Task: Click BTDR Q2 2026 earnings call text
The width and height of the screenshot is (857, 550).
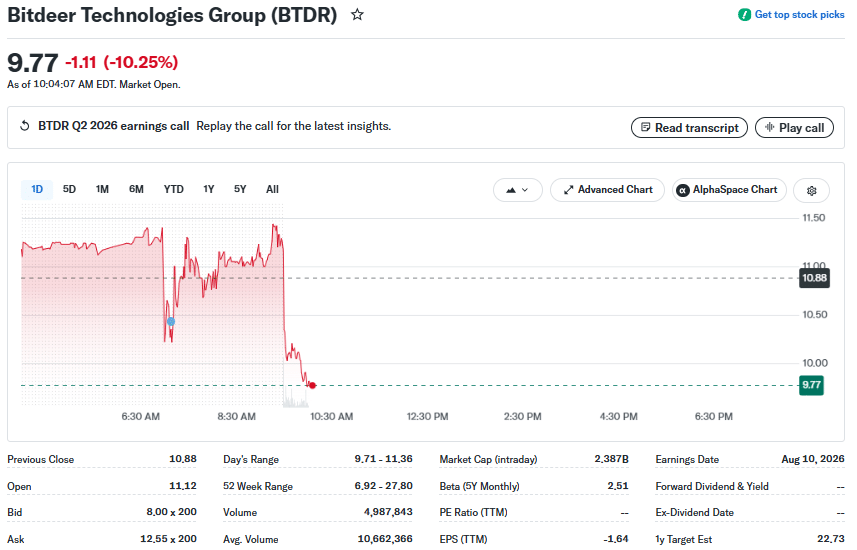Action: 114,126
